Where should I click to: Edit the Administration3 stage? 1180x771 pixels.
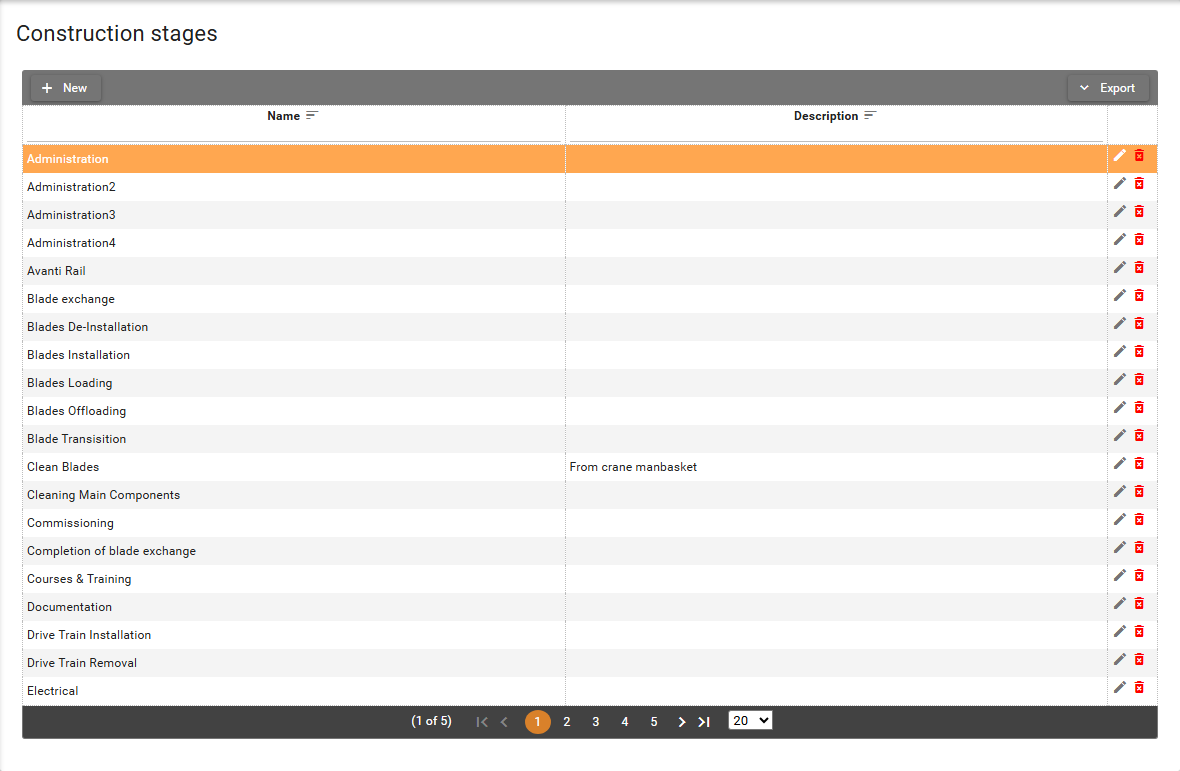tap(1120, 211)
